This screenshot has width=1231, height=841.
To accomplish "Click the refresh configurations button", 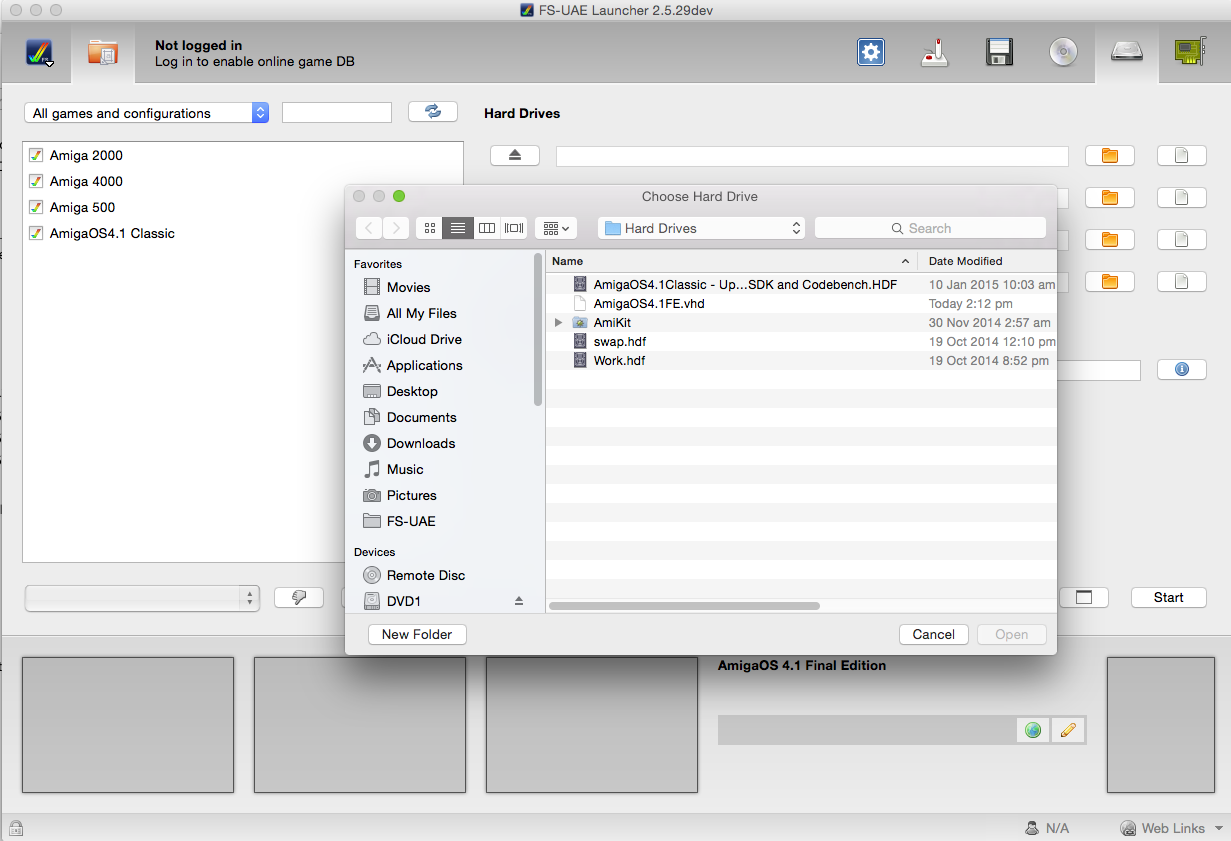I will click(433, 112).
